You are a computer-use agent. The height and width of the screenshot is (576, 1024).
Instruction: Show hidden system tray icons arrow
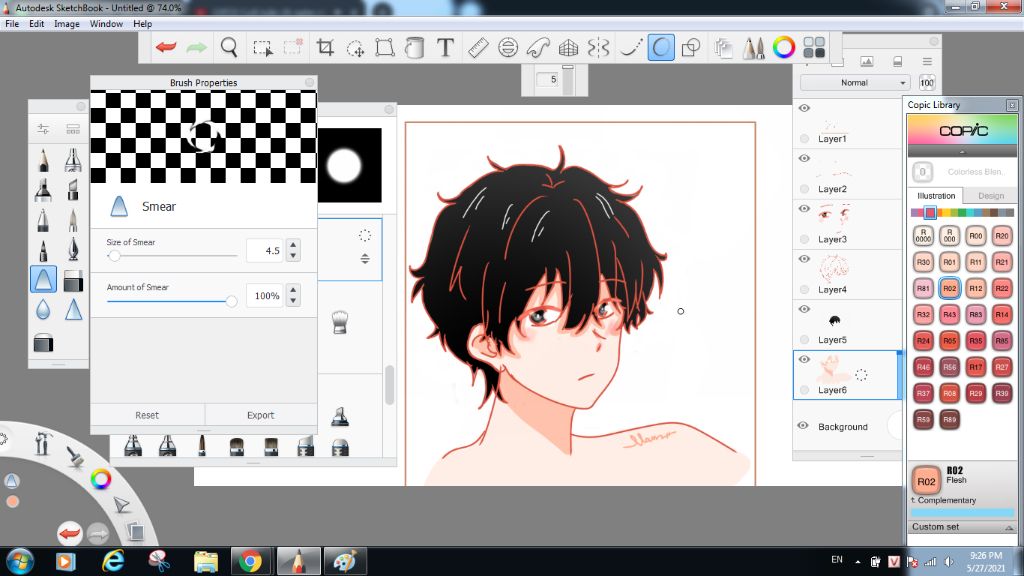pos(857,562)
